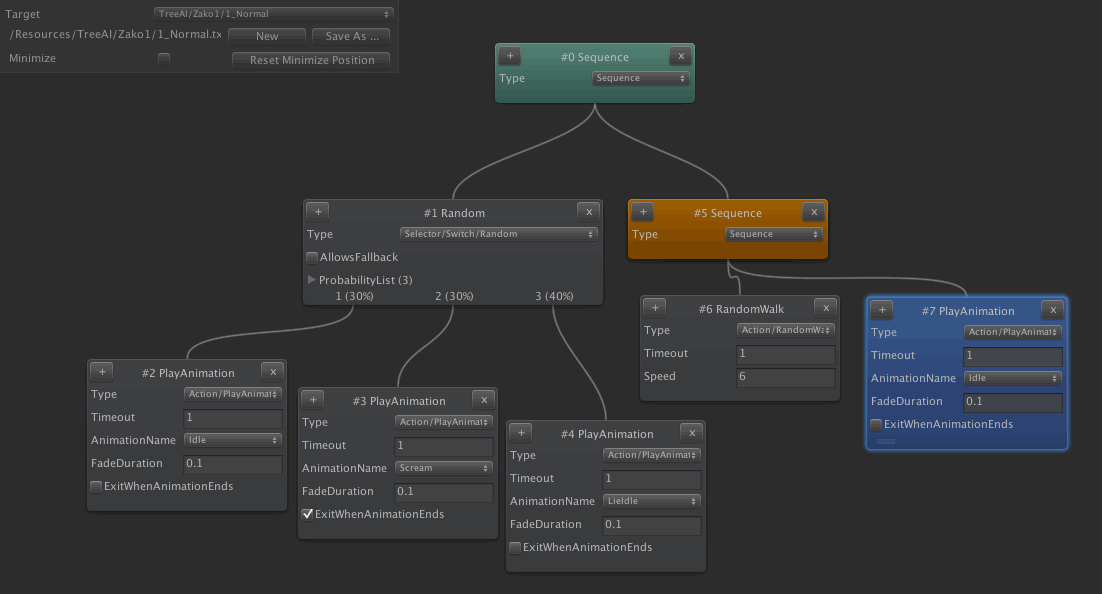The image size is (1102, 594).
Task: Click the + icon on #3 PlayAnimation
Action: tap(312, 400)
